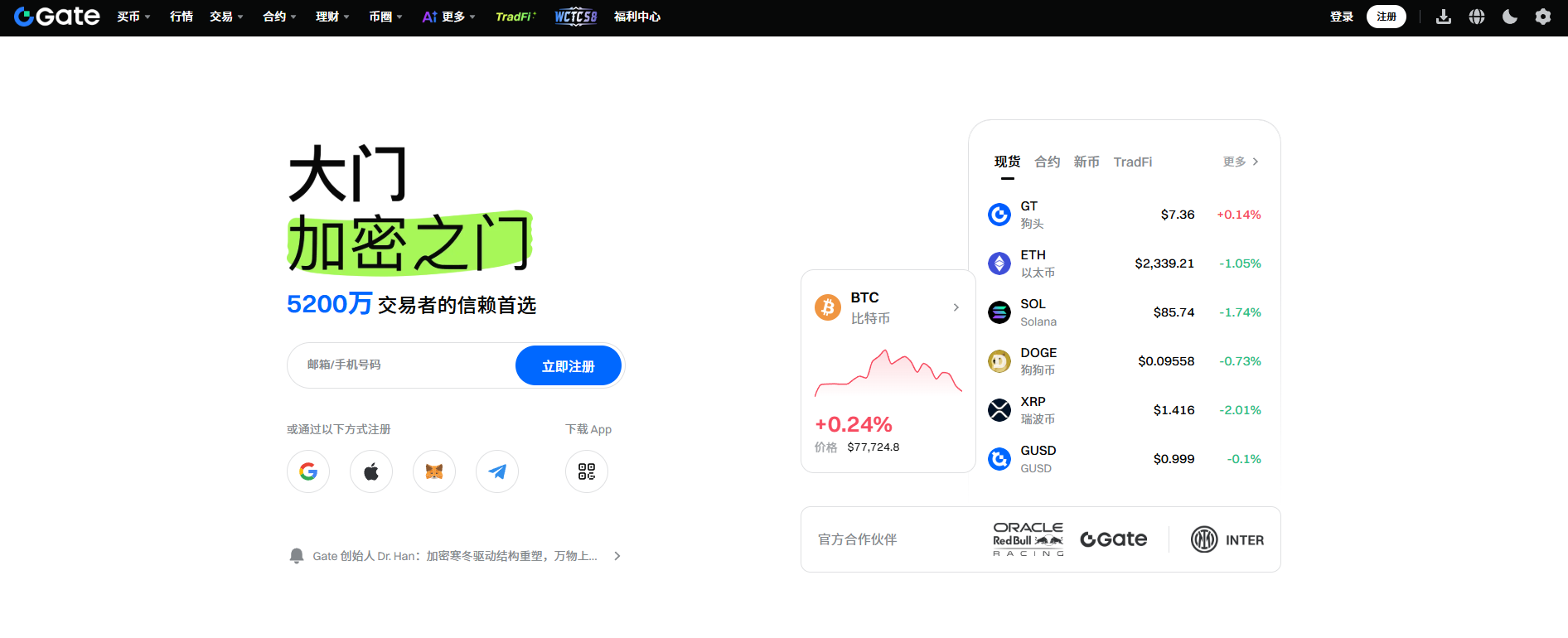This screenshot has height=638, width=1568.
Task: Click the ETH coin icon
Action: pyautogui.click(x=999, y=263)
